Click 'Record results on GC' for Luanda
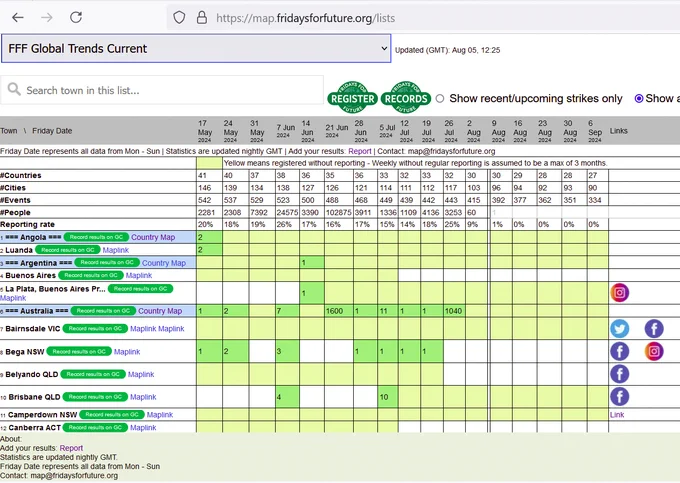 coord(68,250)
